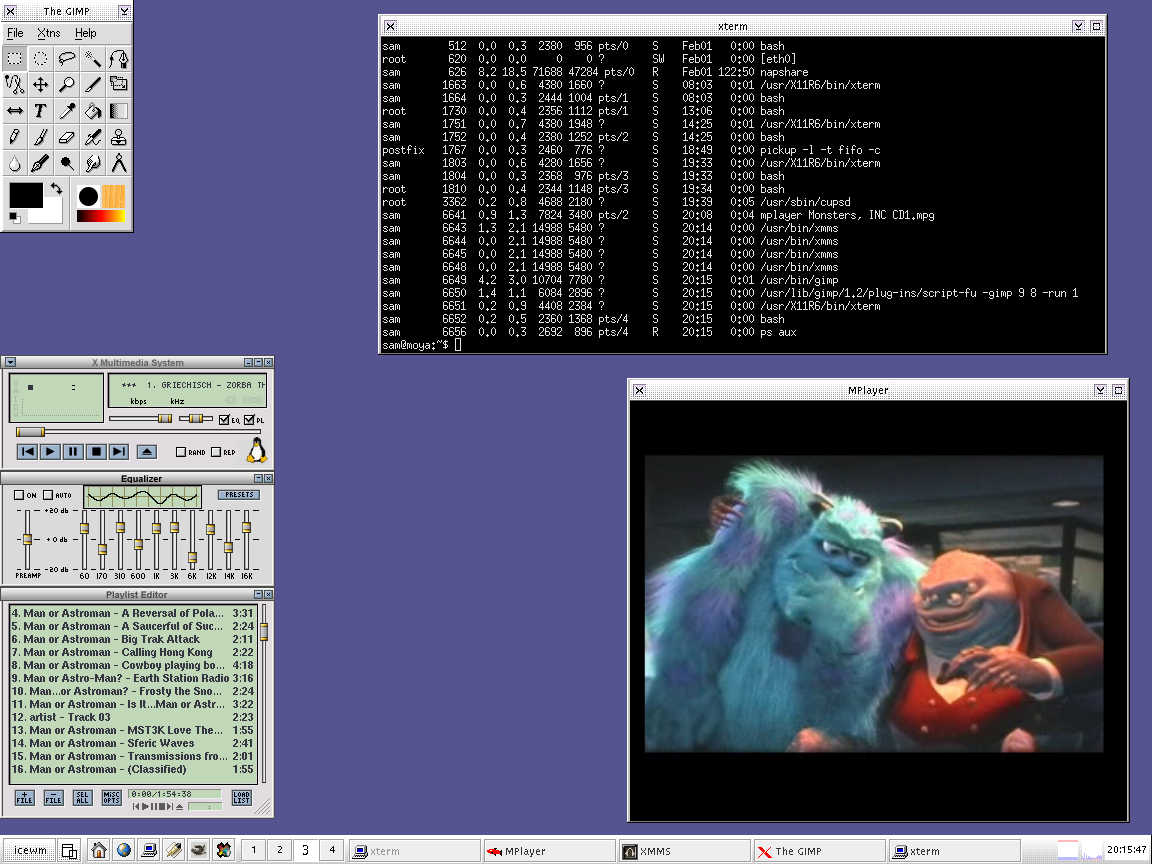Select the Rectangle Select tool in GIMP
Viewport: 1152px width, 864px height.
tap(15, 58)
